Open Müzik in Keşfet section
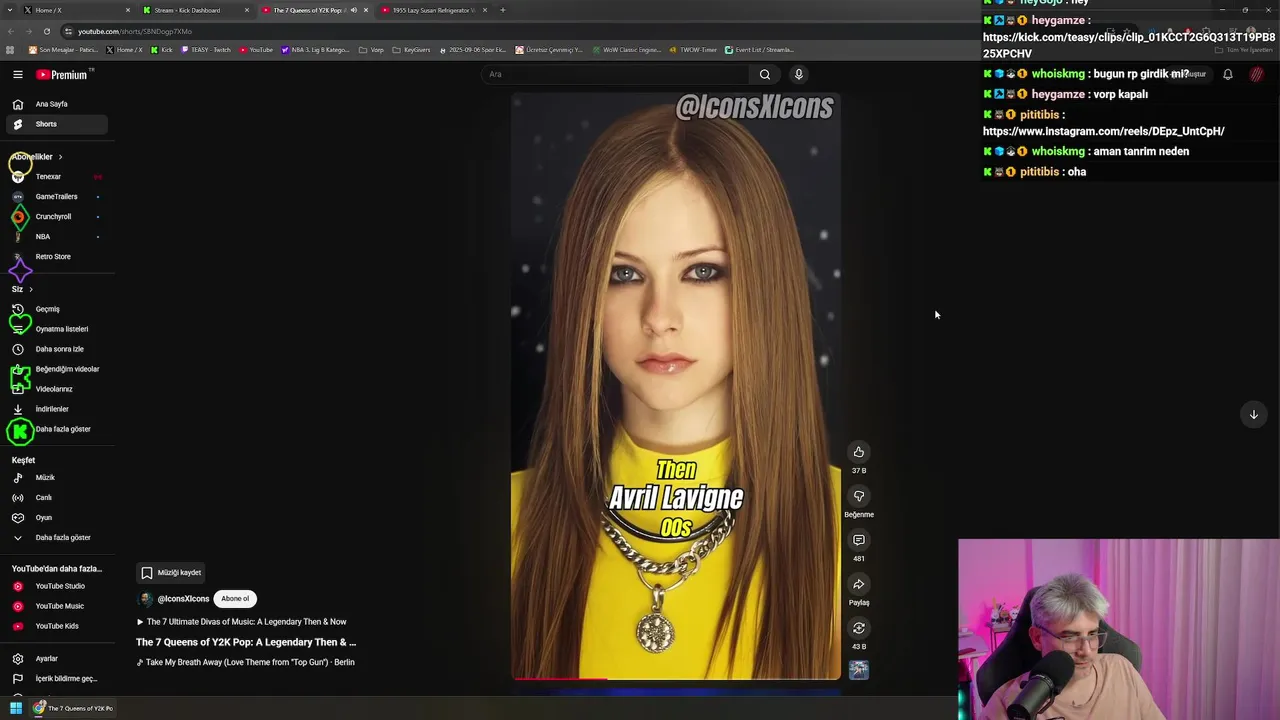The width and height of the screenshot is (1280, 720). 58,478
